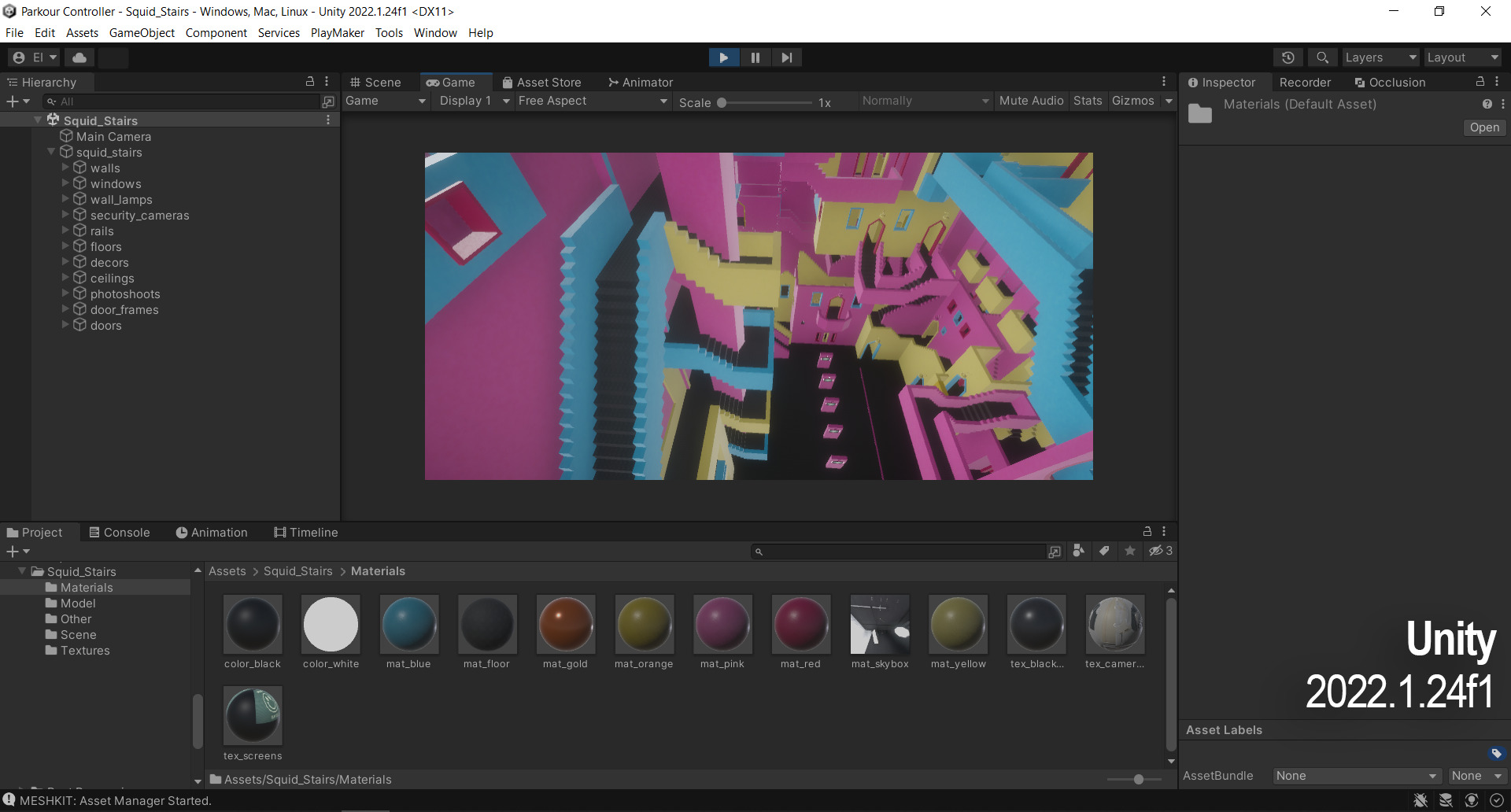
Task: Open the AssetBundle variant None dropdown
Action: point(1476,776)
